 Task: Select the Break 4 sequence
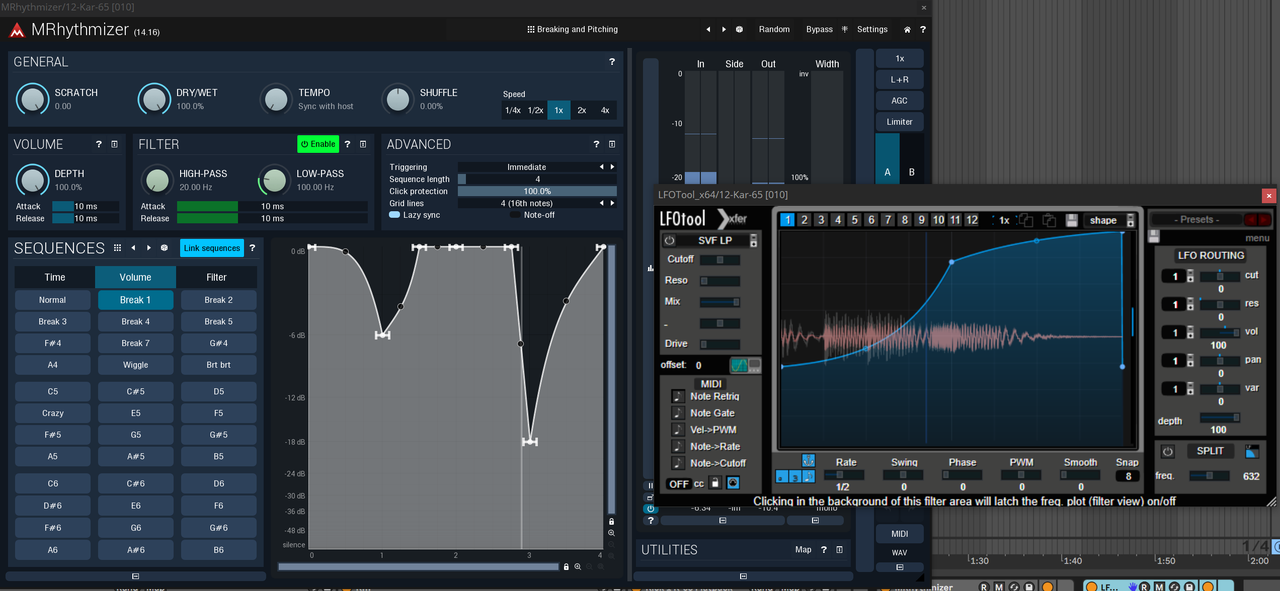tap(135, 322)
